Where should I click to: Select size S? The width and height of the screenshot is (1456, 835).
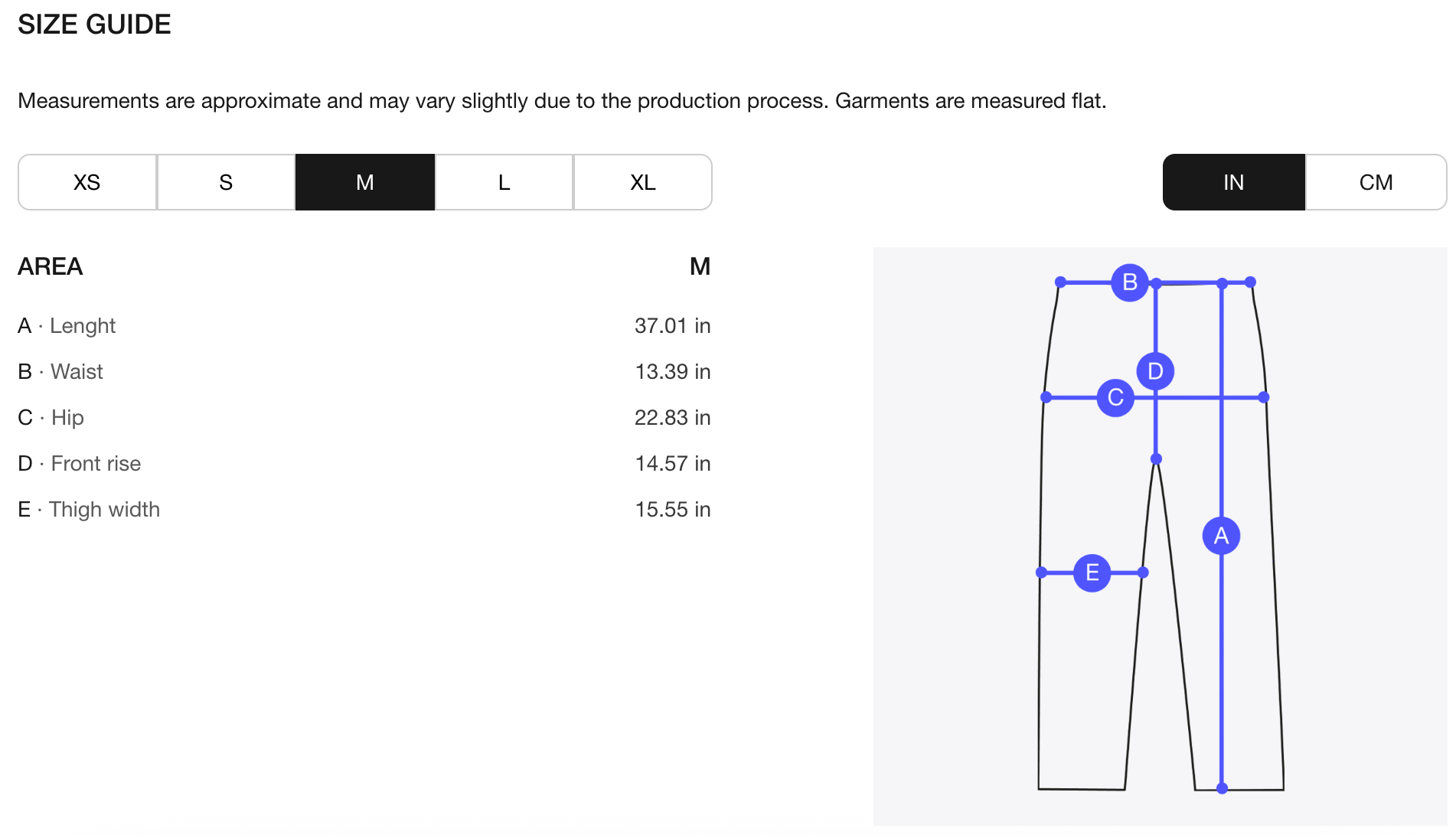tap(226, 182)
